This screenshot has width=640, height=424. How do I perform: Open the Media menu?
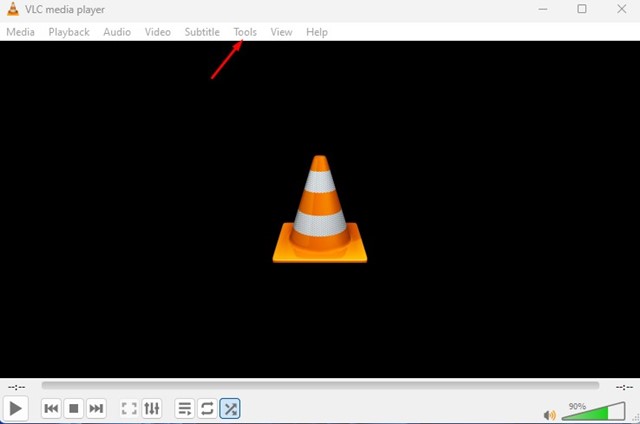(x=20, y=32)
